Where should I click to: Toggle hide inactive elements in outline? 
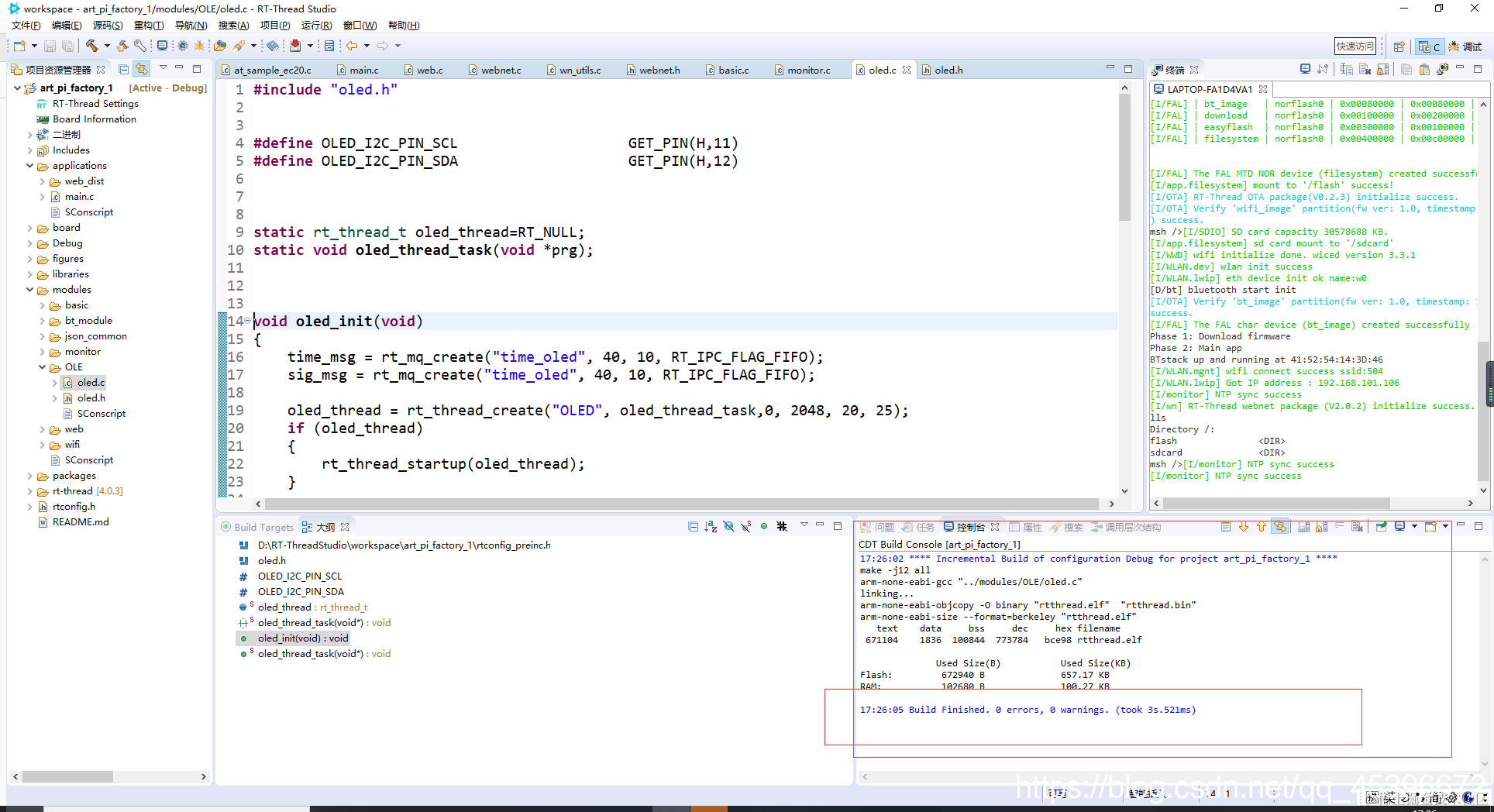(782, 527)
